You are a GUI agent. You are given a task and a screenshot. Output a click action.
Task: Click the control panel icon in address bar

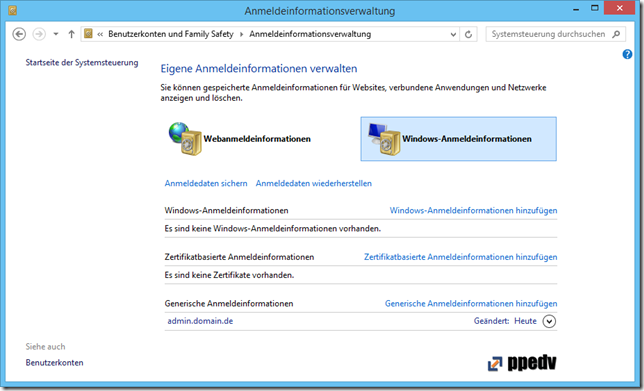pos(88,34)
